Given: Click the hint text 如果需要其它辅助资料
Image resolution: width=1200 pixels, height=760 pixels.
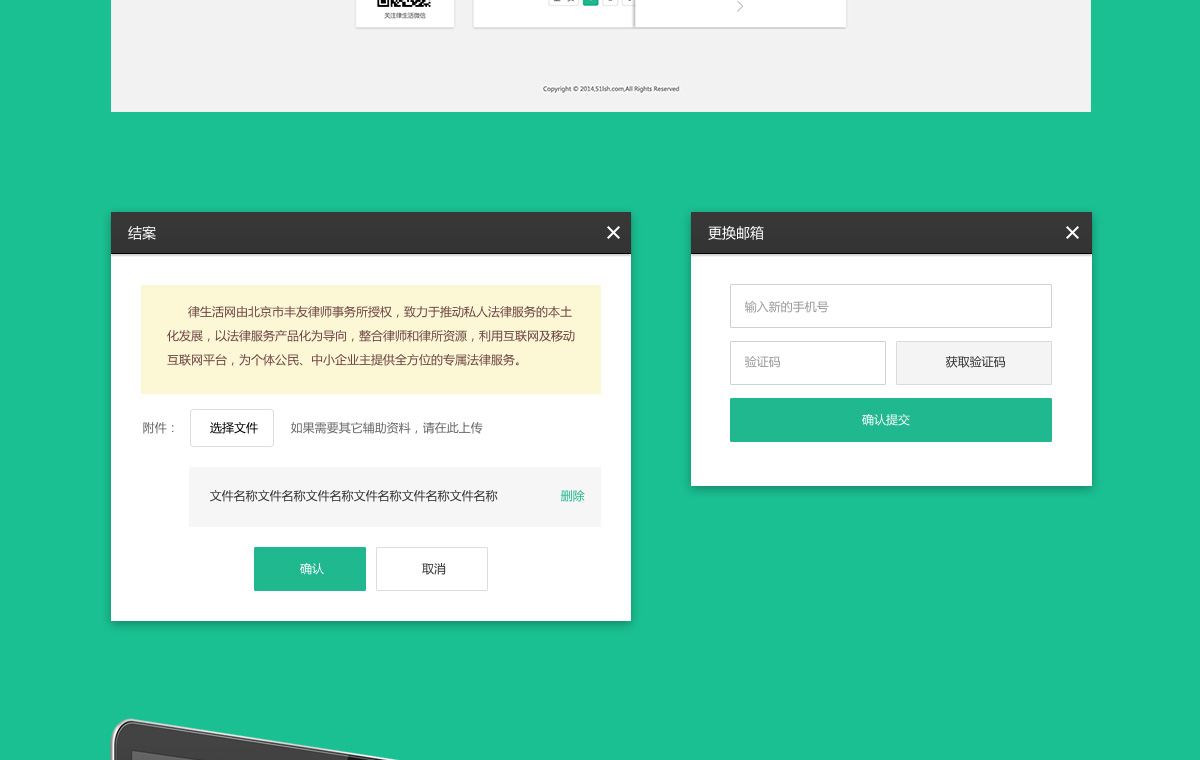Looking at the screenshot, I should tap(386, 428).
